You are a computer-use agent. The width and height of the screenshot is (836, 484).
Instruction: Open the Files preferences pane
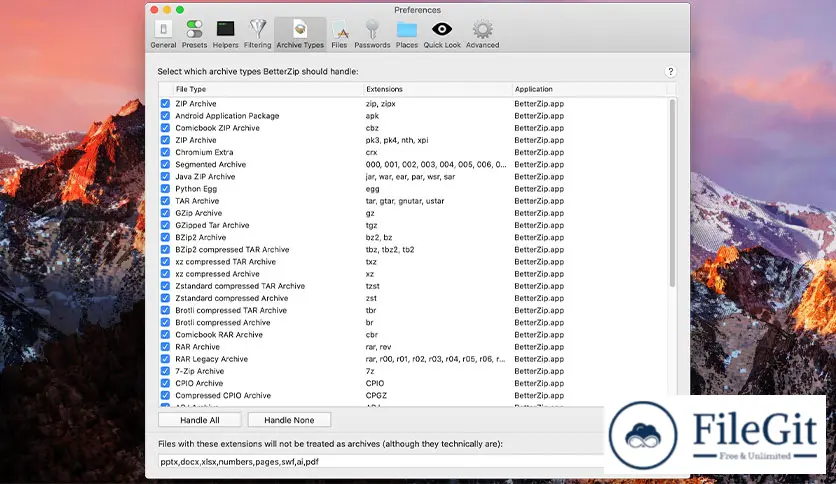pos(339,34)
